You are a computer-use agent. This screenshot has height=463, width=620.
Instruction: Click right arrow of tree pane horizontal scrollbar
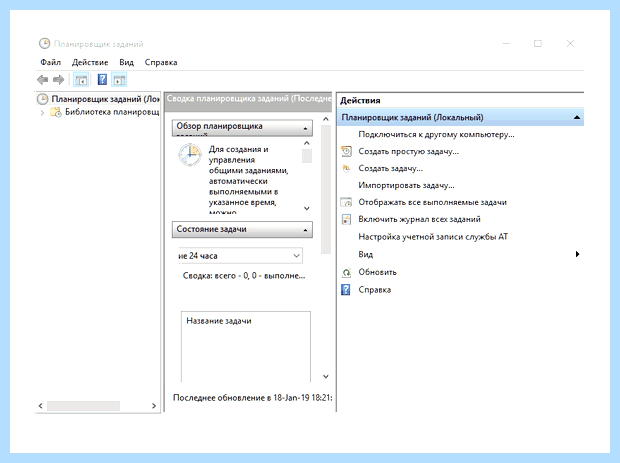tap(154, 406)
